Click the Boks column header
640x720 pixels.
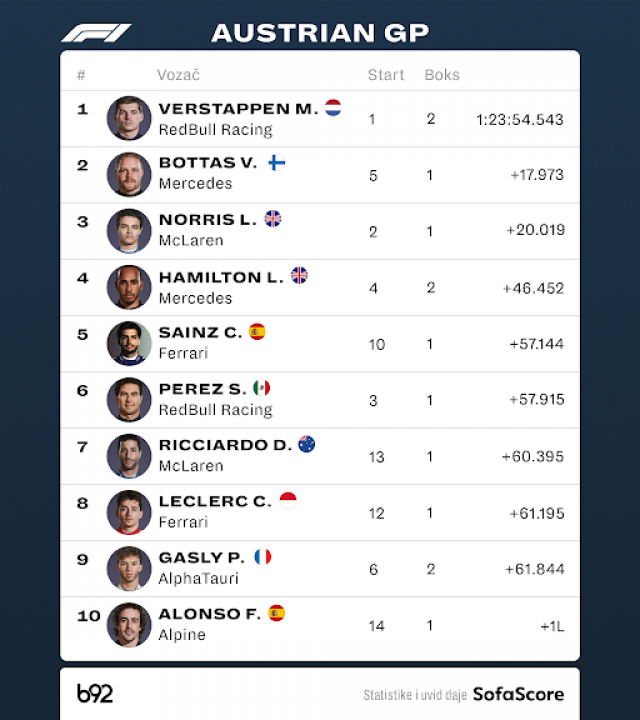tap(442, 75)
